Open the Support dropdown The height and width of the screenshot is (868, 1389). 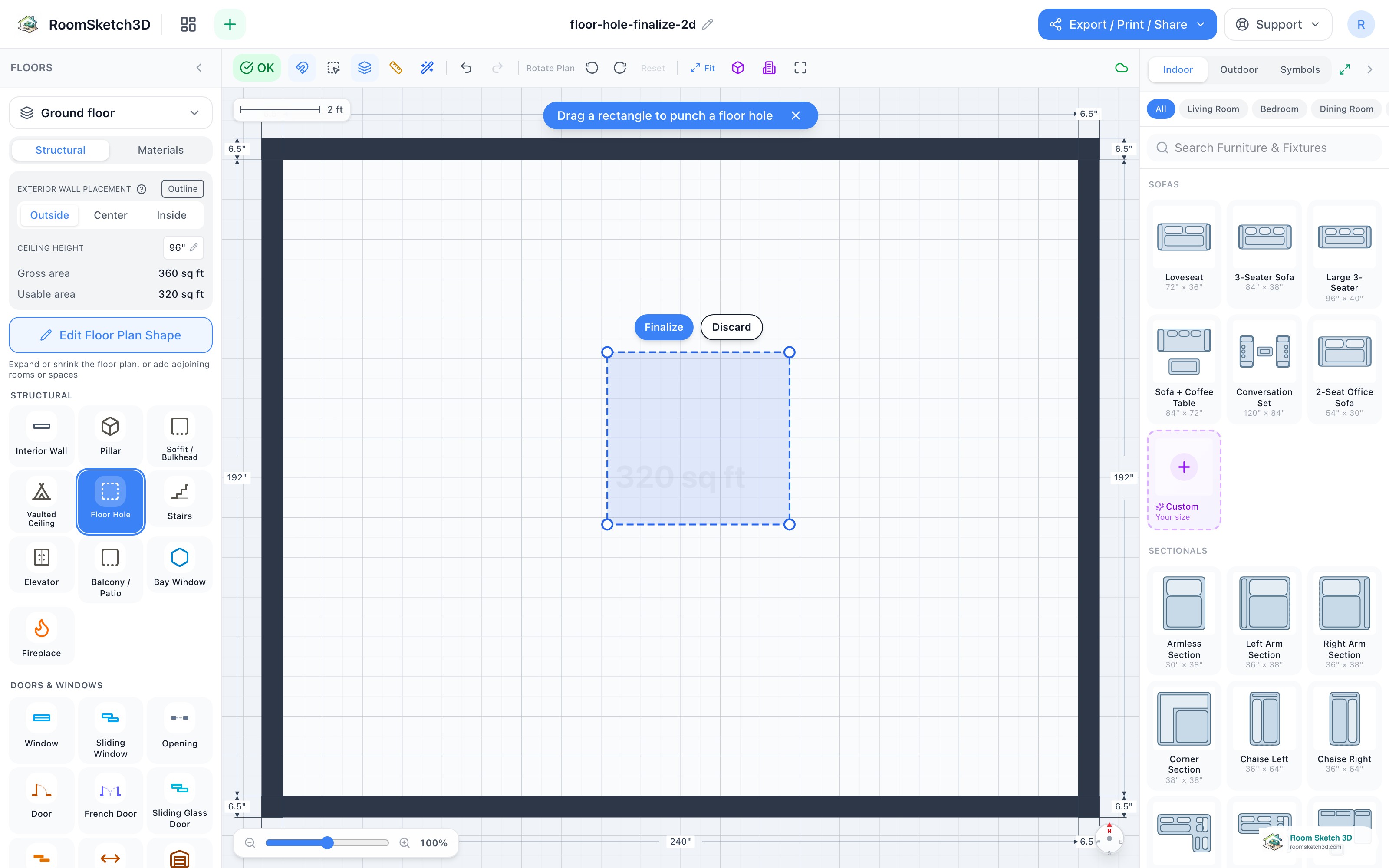(1277, 24)
